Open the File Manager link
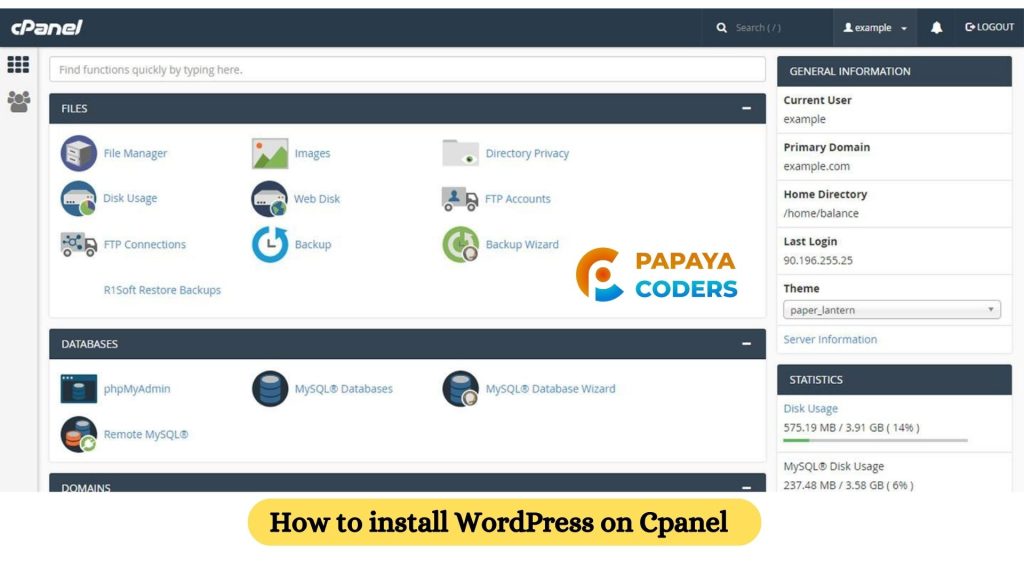Screen dimensions: 1024x576 pos(135,153)
